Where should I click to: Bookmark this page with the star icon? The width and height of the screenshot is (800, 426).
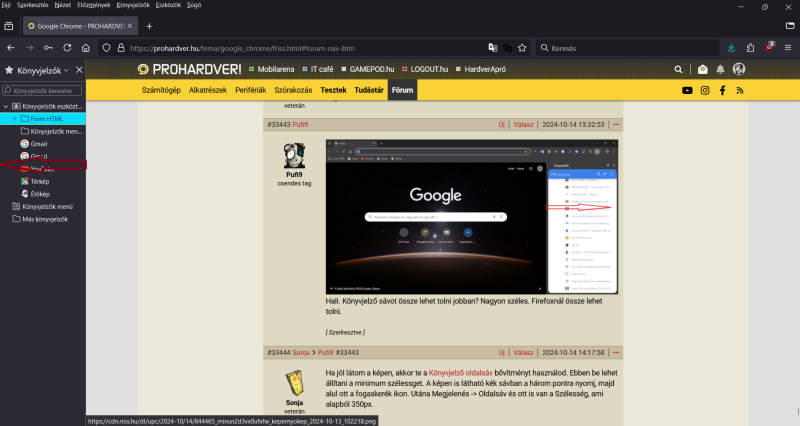point(522,48)
